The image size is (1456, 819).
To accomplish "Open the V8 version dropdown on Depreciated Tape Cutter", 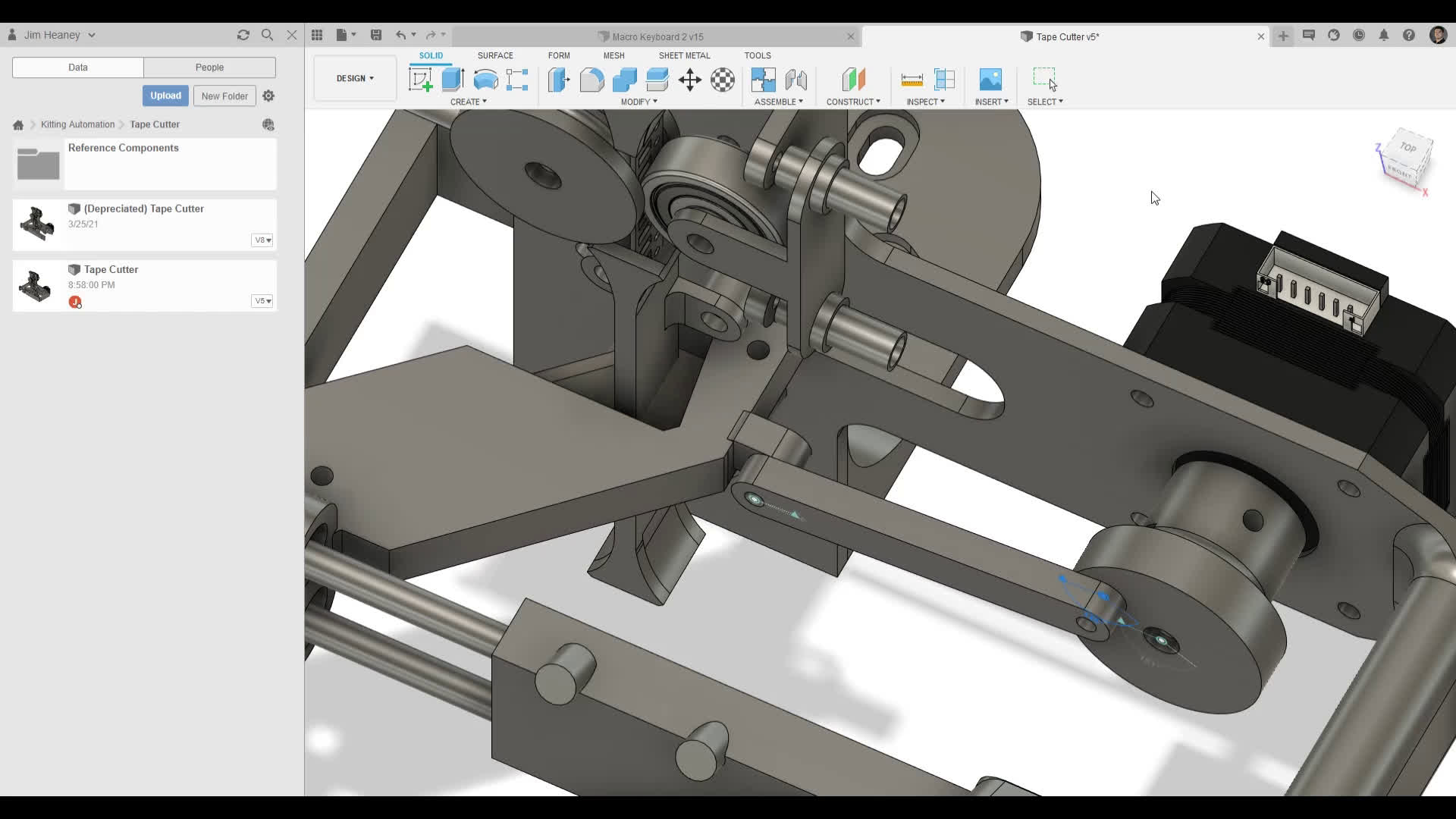I will (262, 240).
